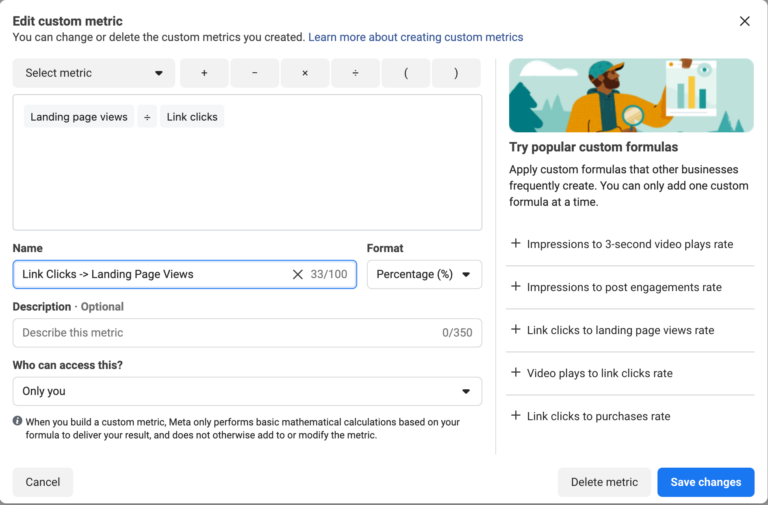Insert the division operator
The height and width of the screenshot is (505, 768).
pyautogui.click(x=355, y=73)
